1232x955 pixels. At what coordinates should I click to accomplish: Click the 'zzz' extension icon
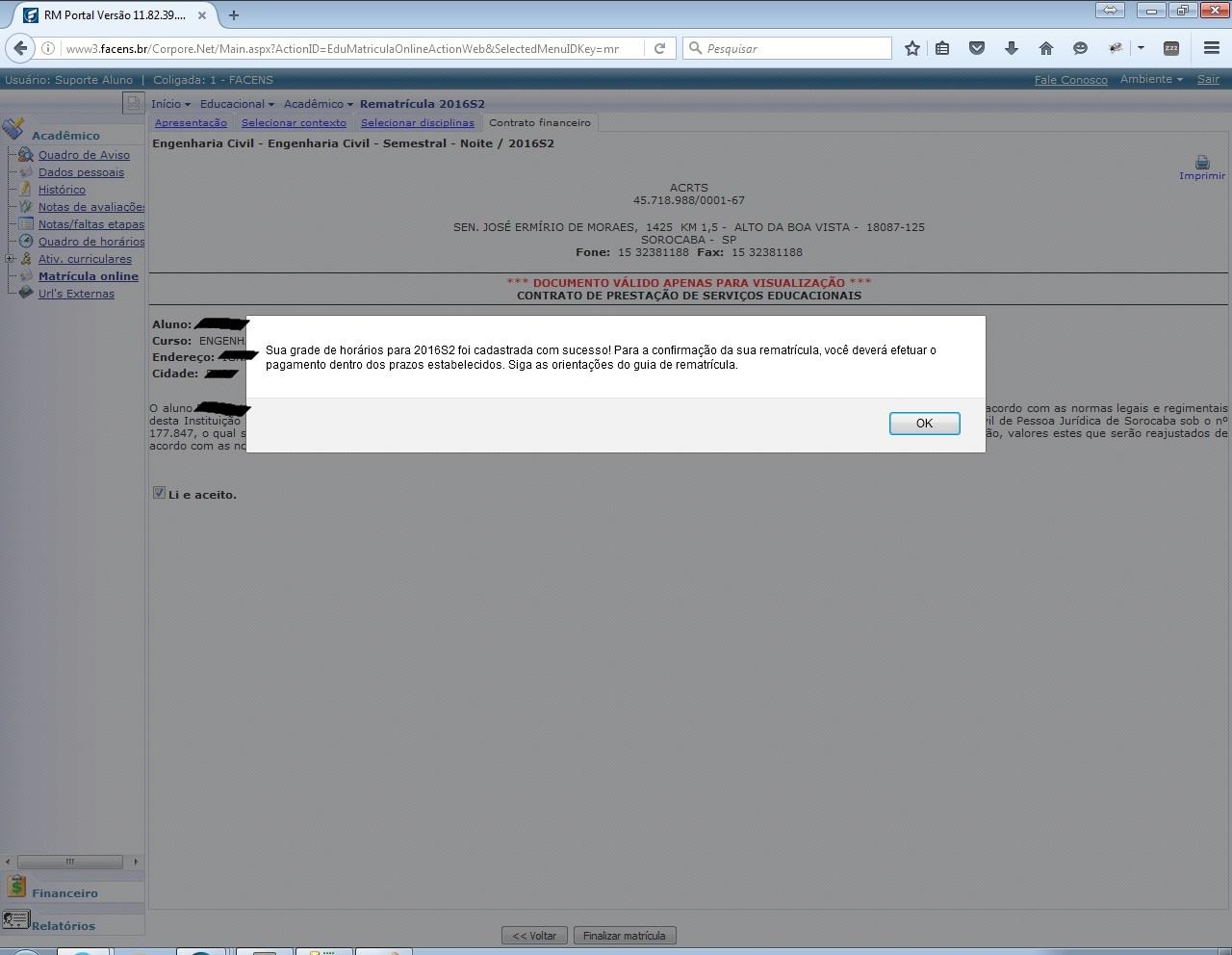(x=1171, y=48)
